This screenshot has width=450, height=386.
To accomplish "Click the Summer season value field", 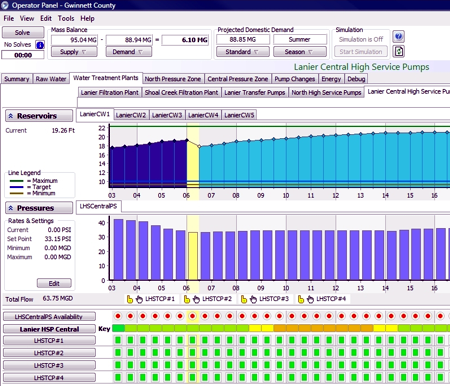I will click(x=300, y=39).
